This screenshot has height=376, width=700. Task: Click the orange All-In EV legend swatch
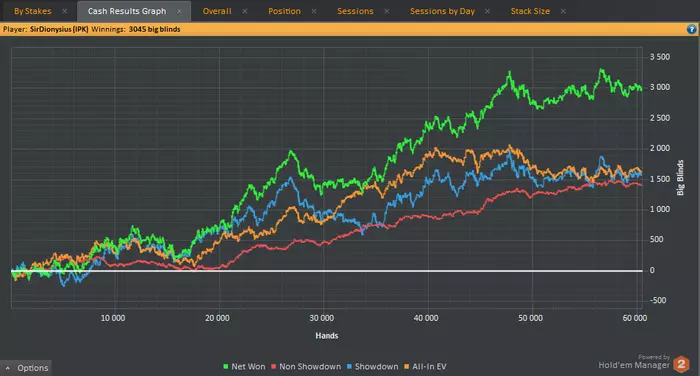[x=407, y=367]
